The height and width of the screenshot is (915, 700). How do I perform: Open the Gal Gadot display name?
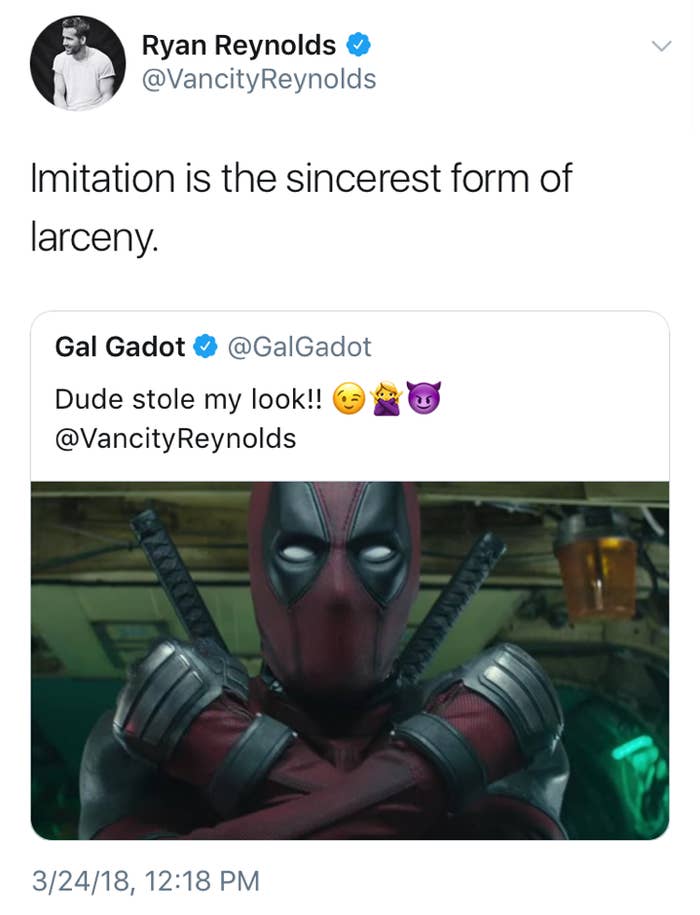click(x=120, y=347)
